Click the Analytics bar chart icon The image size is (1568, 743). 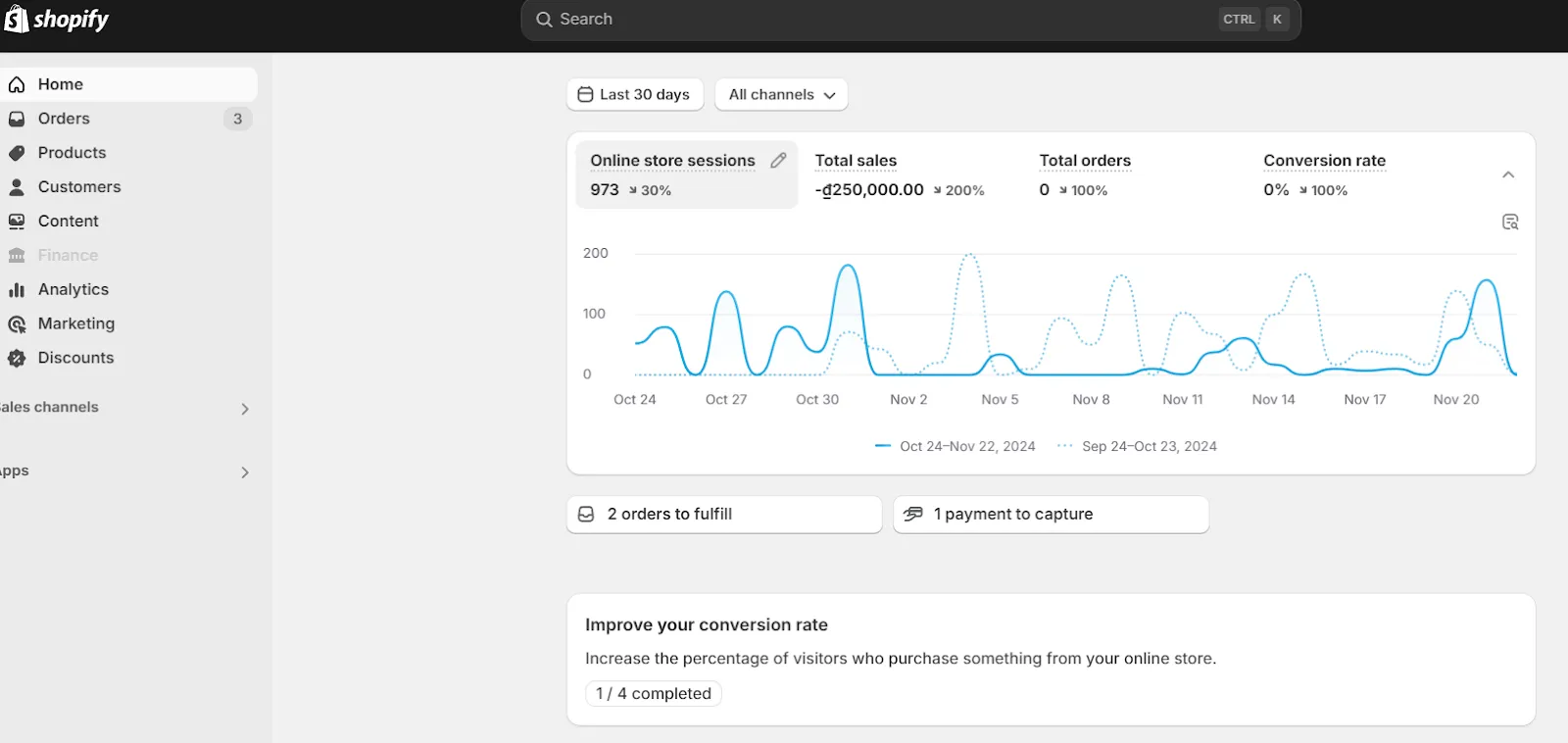17,290
